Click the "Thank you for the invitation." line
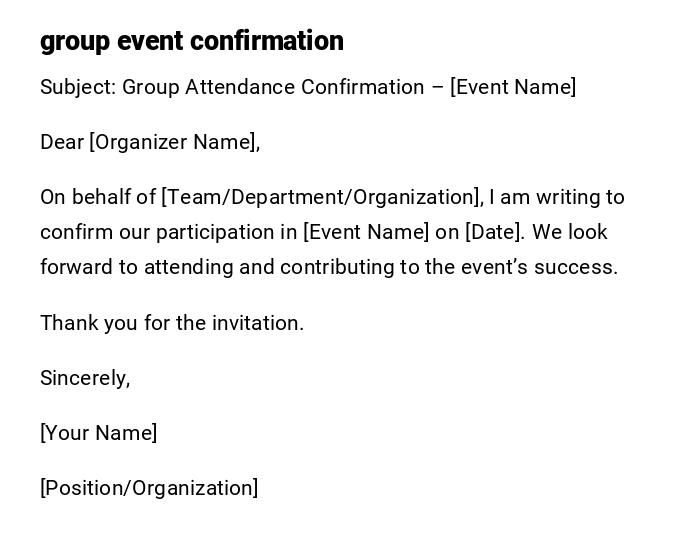The image size is (700, 550). pos(172,323)
